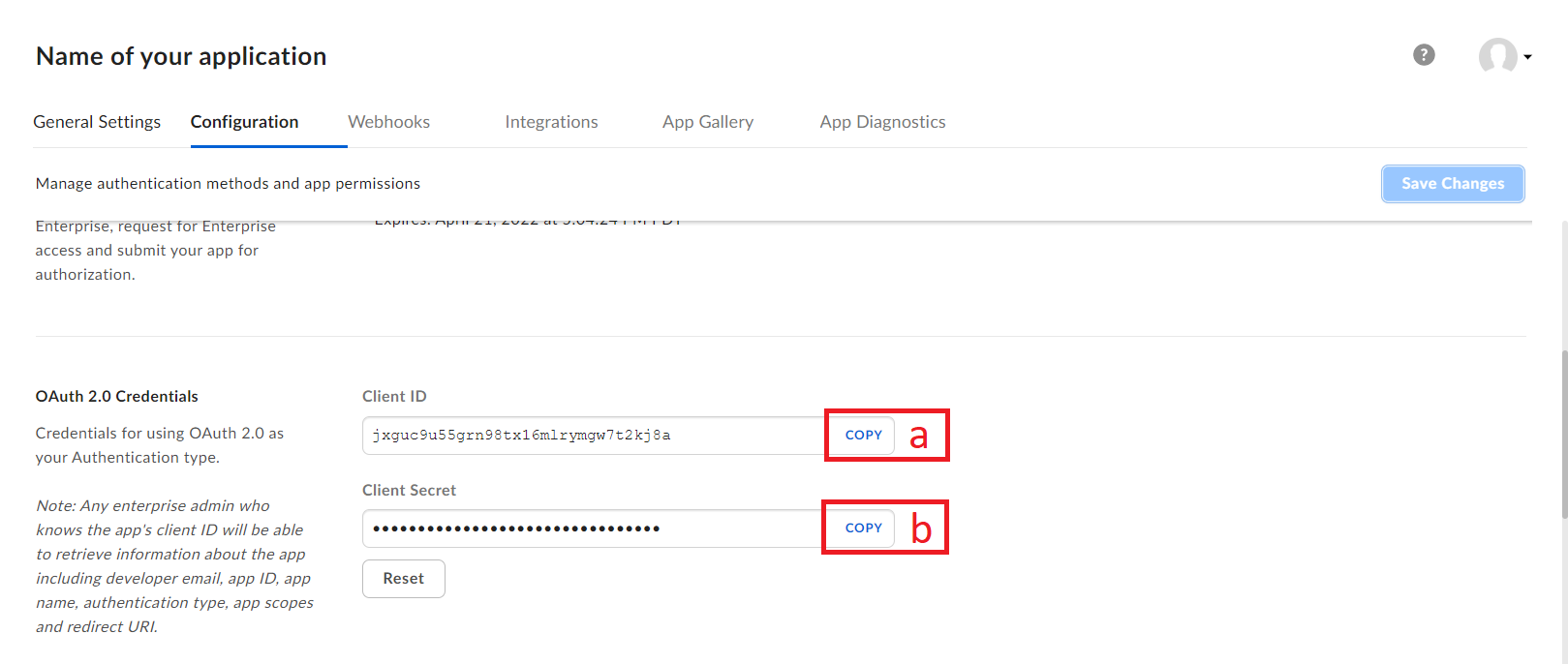Click the user profile avatar

[1496, 56]
